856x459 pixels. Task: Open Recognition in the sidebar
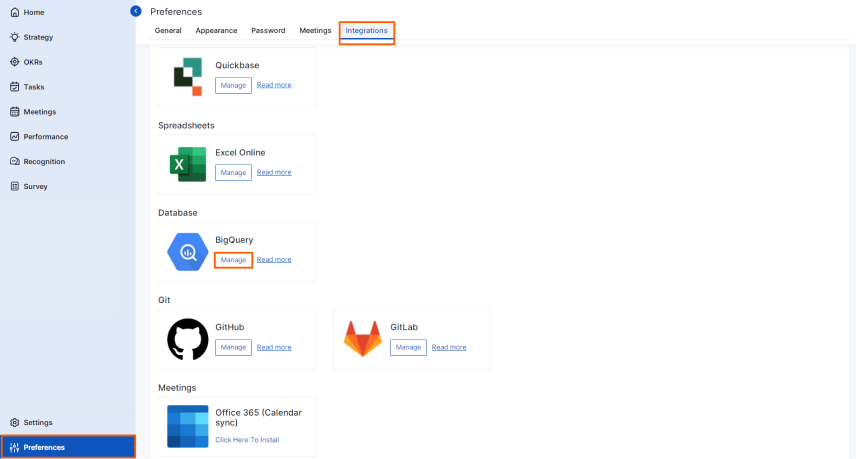44,161
